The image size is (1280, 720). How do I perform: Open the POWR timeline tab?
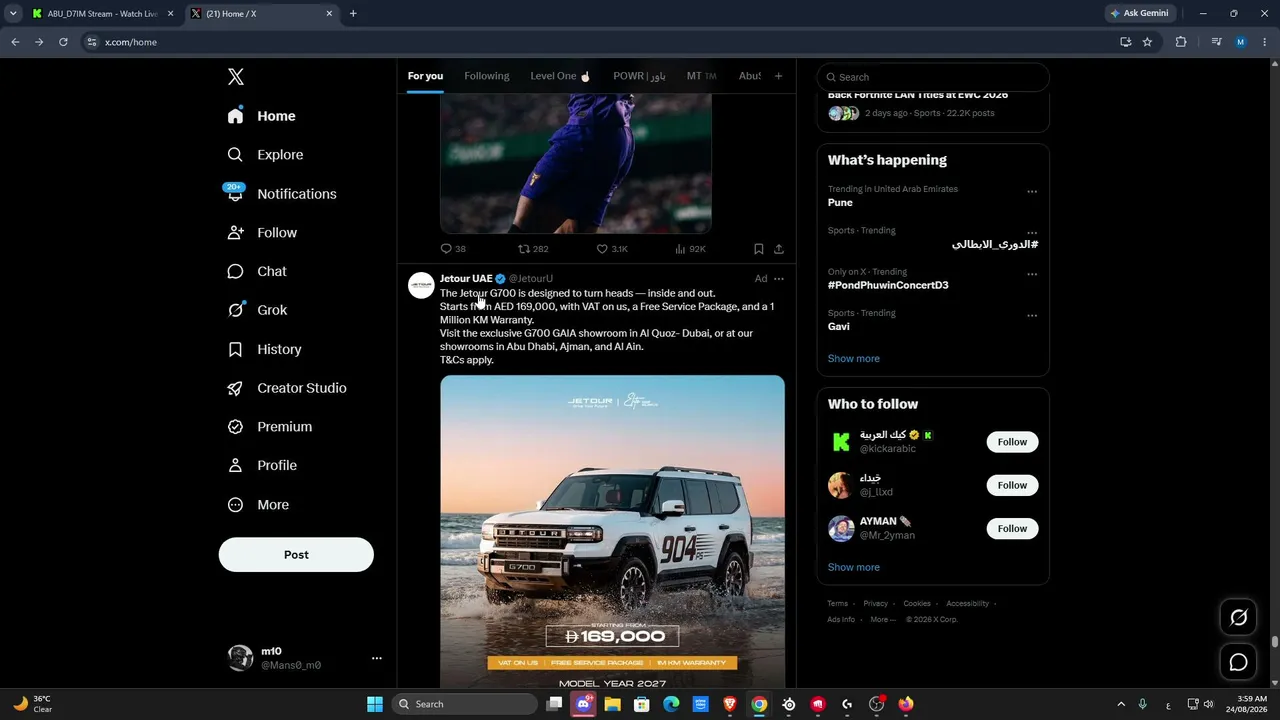point(639,76)
